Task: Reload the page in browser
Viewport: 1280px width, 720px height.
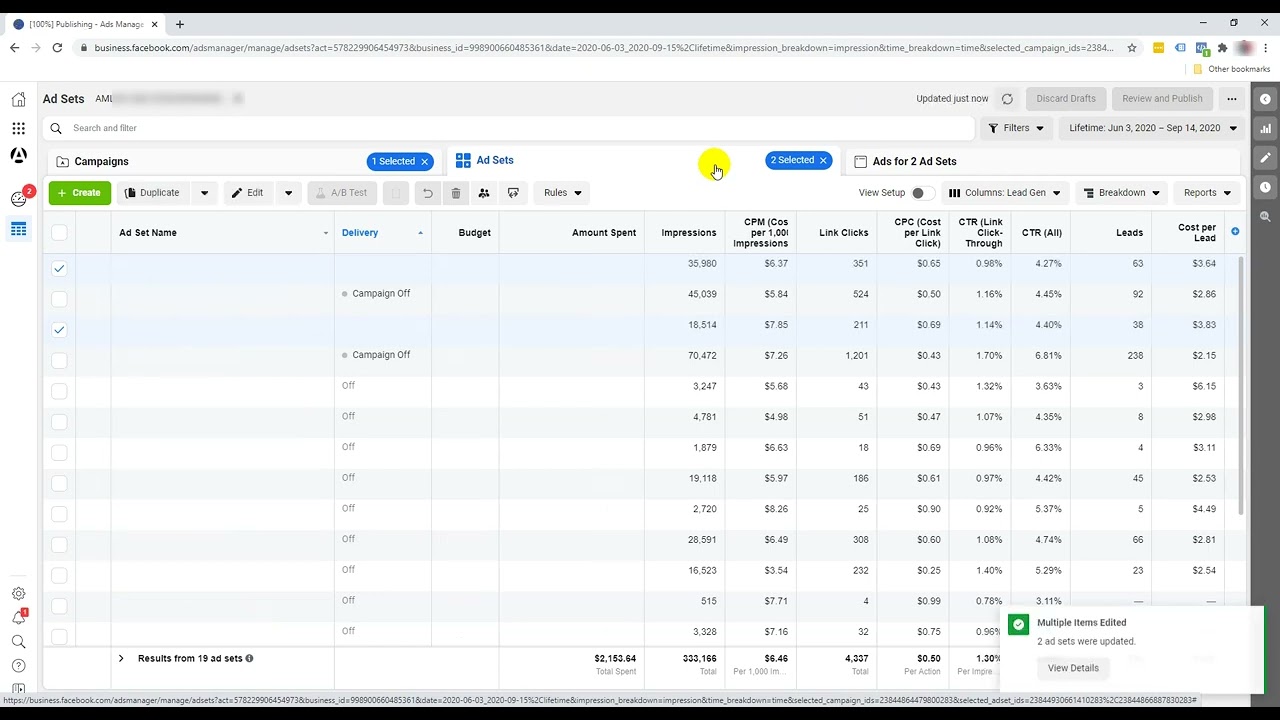Action: (x=58, y=47)
